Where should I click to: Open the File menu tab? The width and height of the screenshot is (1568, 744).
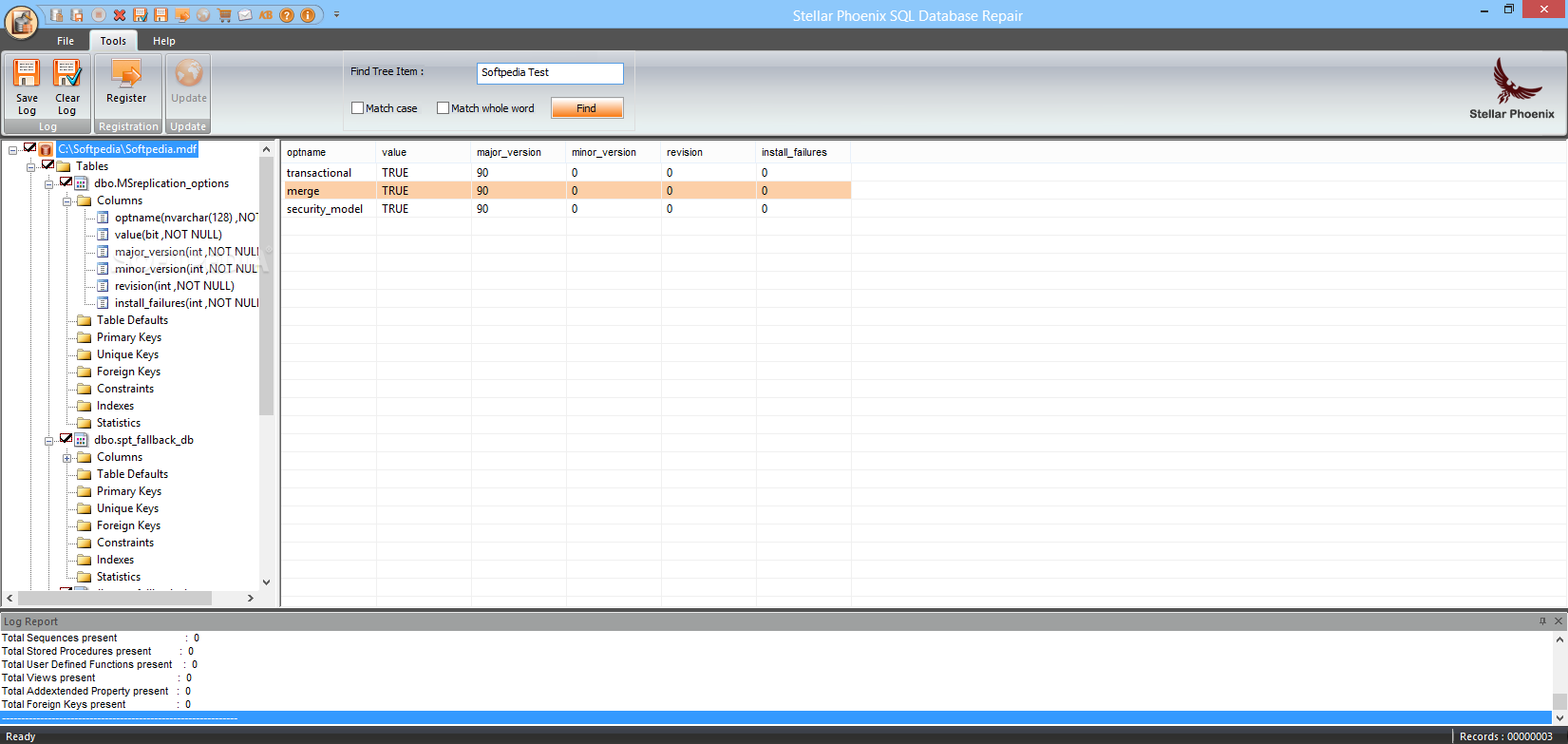click(66, 41)
